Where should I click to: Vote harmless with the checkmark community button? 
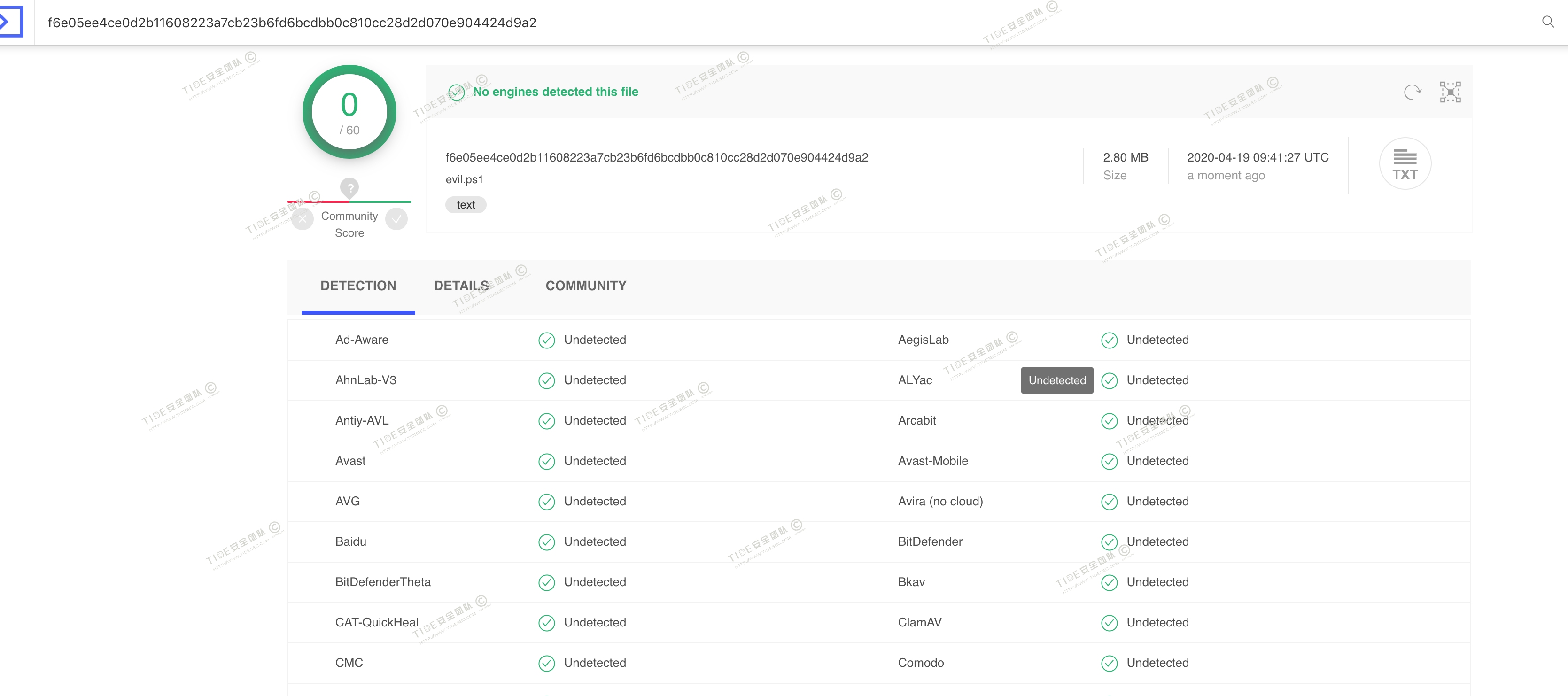(396, 219)
